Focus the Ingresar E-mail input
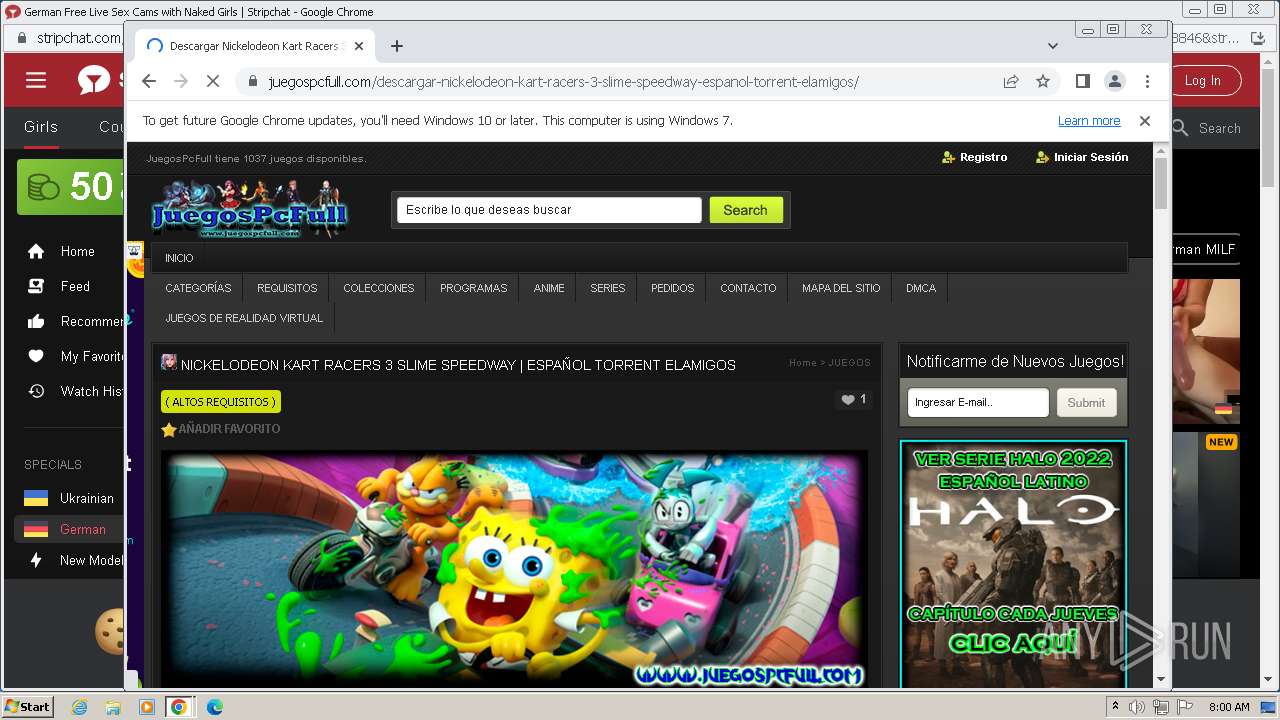Screen dimensions: 1280x720 [978, 402]
